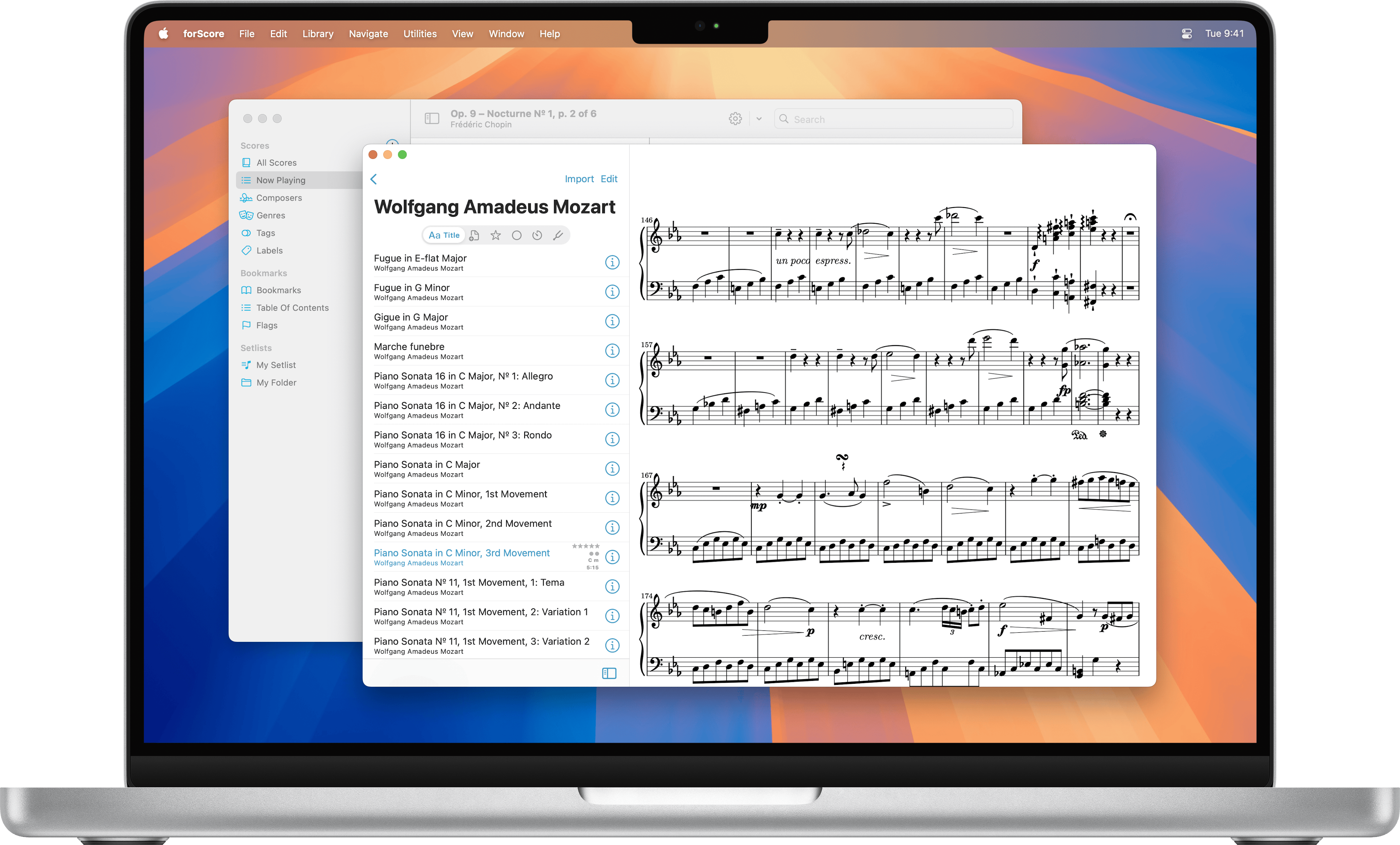
Task: Open info for Piano Sonata 16 Andante
Action: coord(612,410)
